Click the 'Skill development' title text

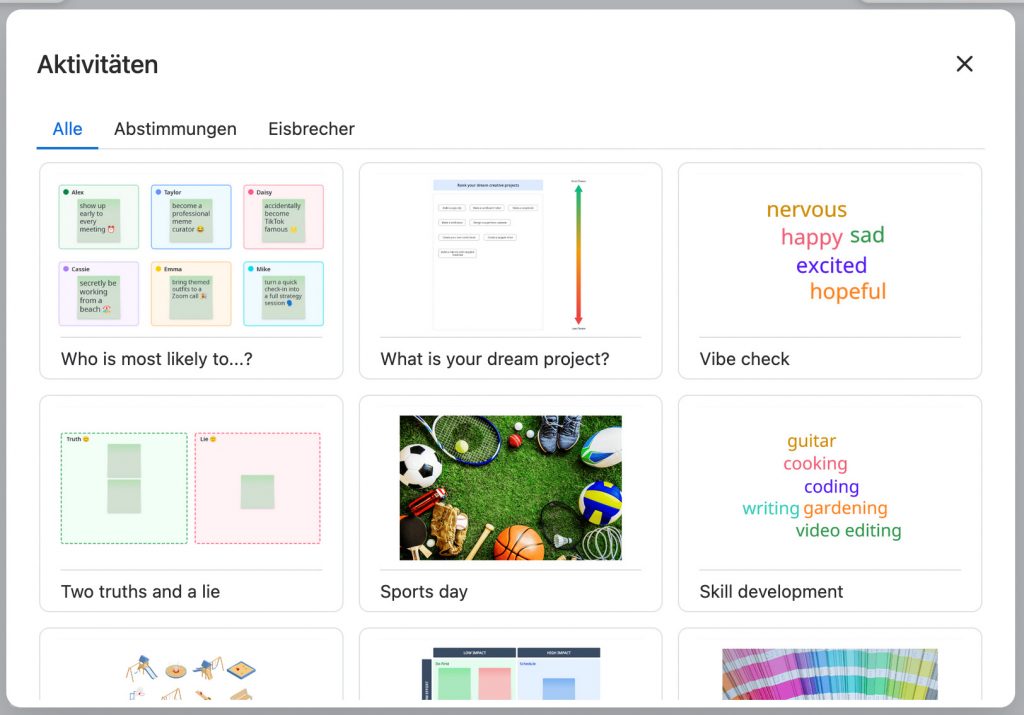pyautogui.click(x=771, y=592)
